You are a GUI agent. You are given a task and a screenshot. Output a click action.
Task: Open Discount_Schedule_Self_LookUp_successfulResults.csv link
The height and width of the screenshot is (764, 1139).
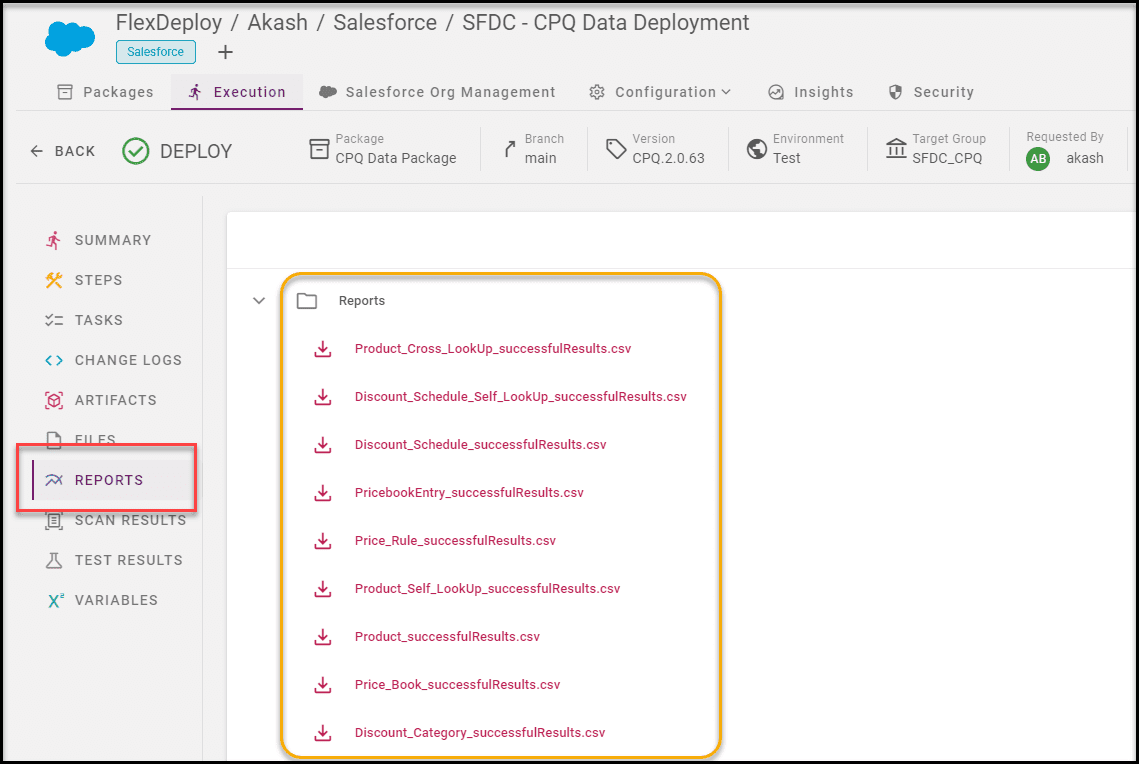[520, 397]
